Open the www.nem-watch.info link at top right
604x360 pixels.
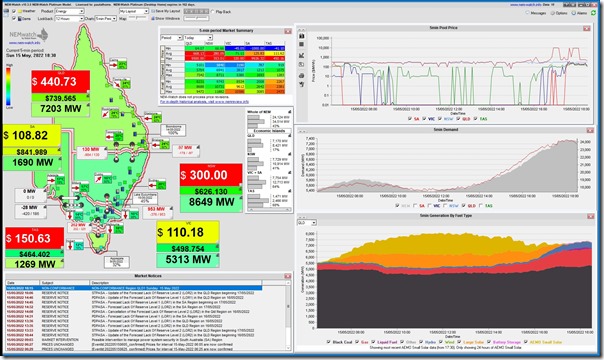pyautogui.click(x=527, y=5)
